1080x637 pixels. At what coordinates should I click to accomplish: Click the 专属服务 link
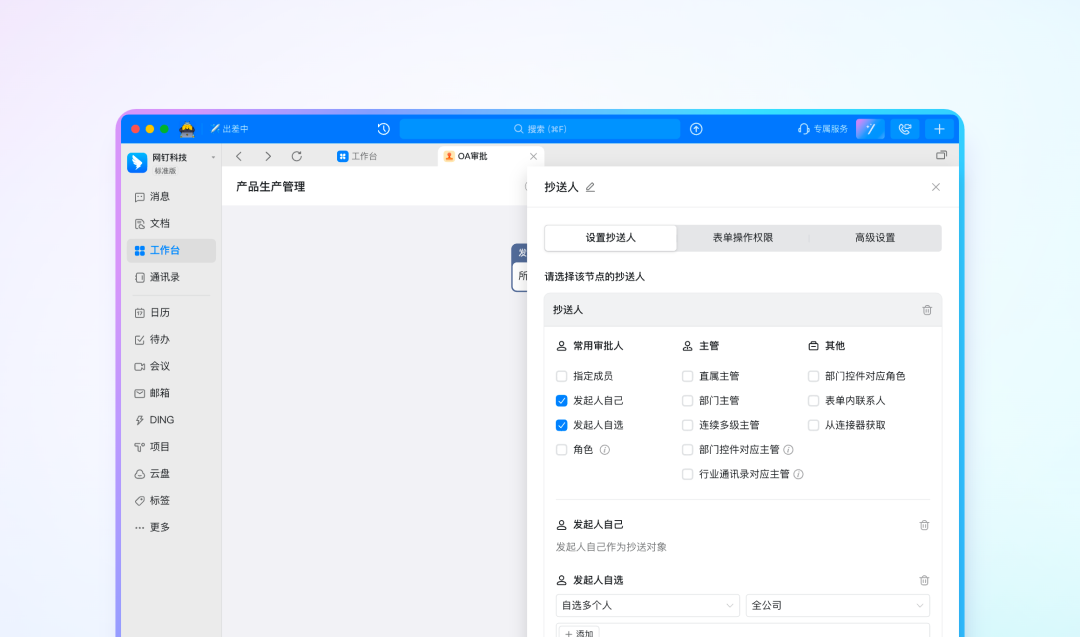coord(823,129)
